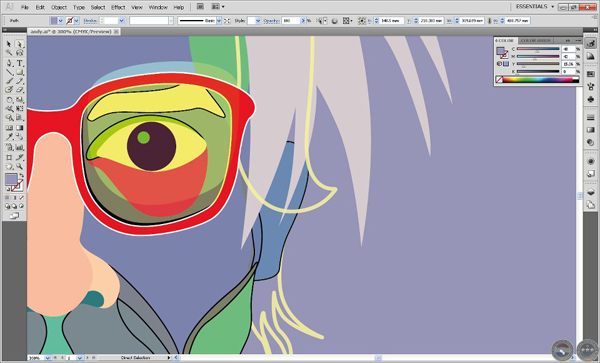Select the Scale tool

click(19, 100)
